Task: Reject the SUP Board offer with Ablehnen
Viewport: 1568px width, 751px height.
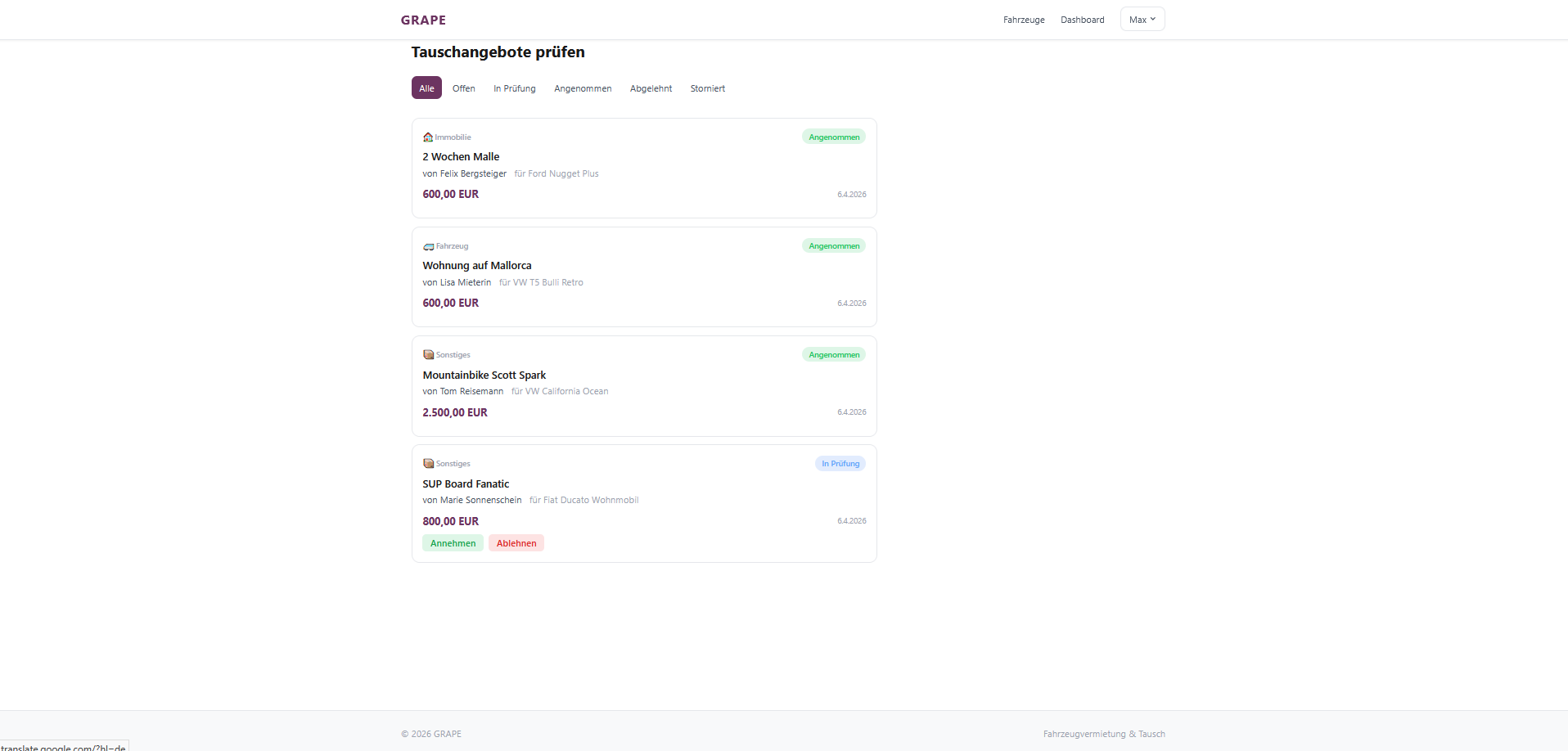Action: pyautogui.click(x=516, y=543)
